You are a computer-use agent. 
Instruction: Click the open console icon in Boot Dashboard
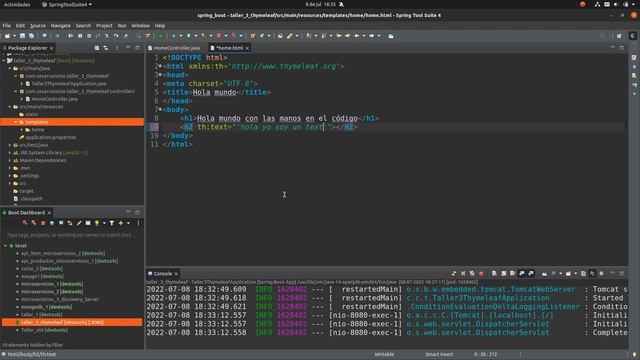click(x=61, y=223)
